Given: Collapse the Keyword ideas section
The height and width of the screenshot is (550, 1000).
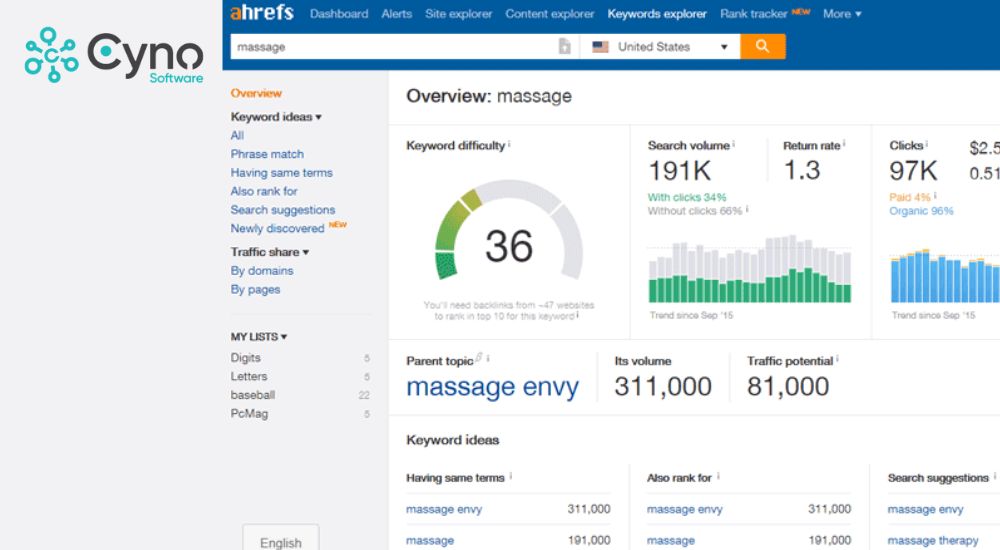Looking at the screenshot, I should 276,117.
